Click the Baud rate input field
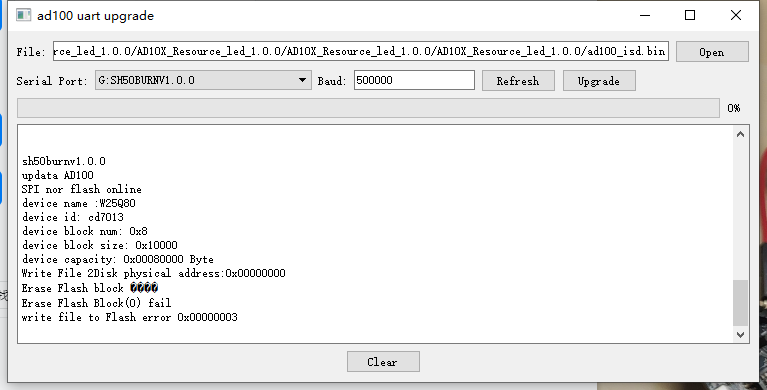 [x=414, y=80]
